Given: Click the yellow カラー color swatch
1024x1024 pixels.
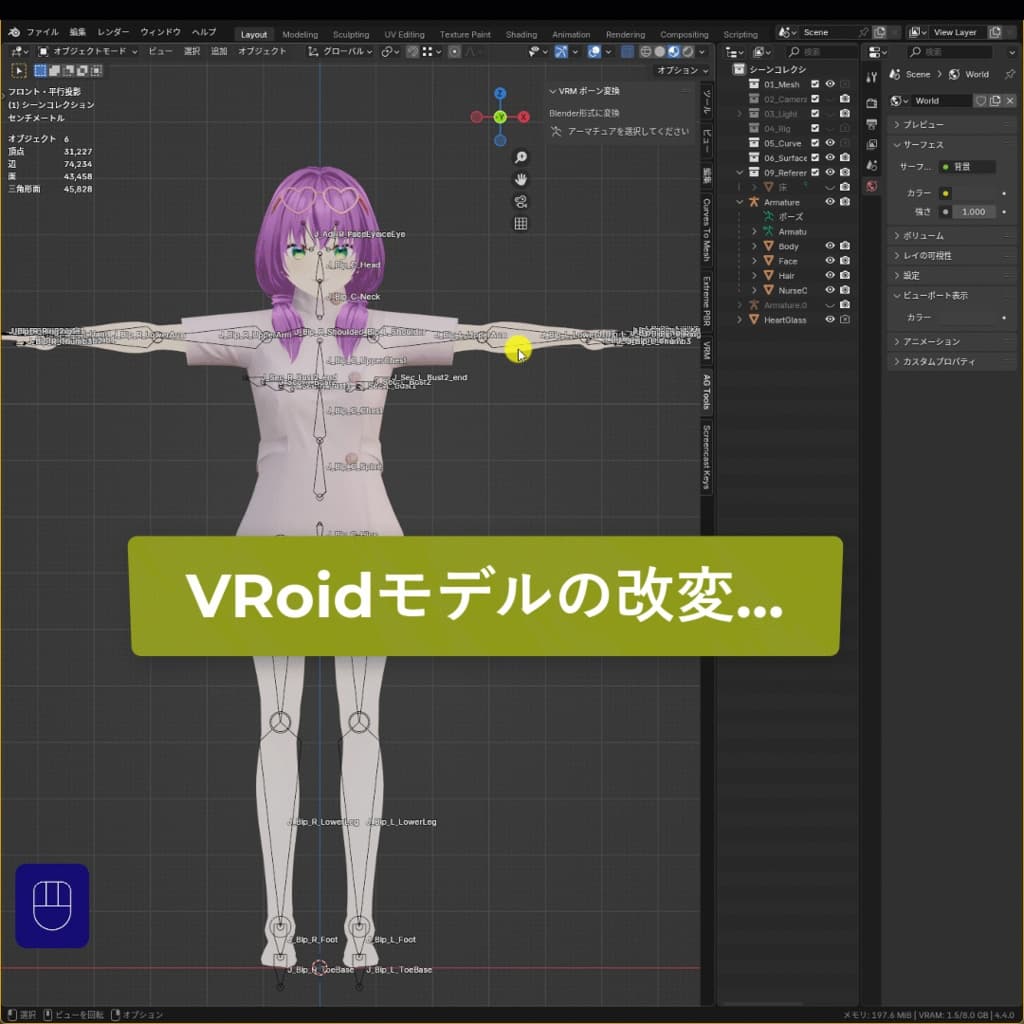Looking at the screenshot, I should [x=945, y=194].
